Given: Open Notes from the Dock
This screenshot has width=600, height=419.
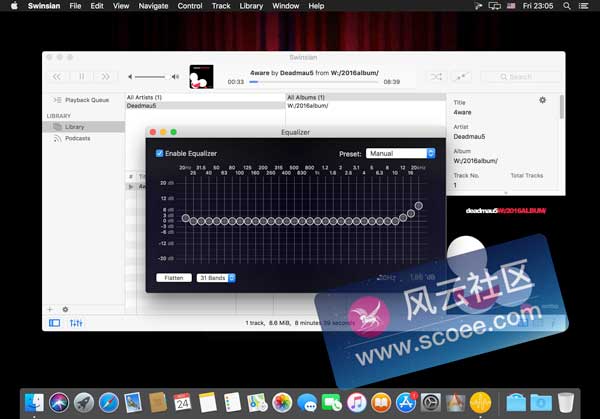Looking at the screenshot, I should [208, 402].
